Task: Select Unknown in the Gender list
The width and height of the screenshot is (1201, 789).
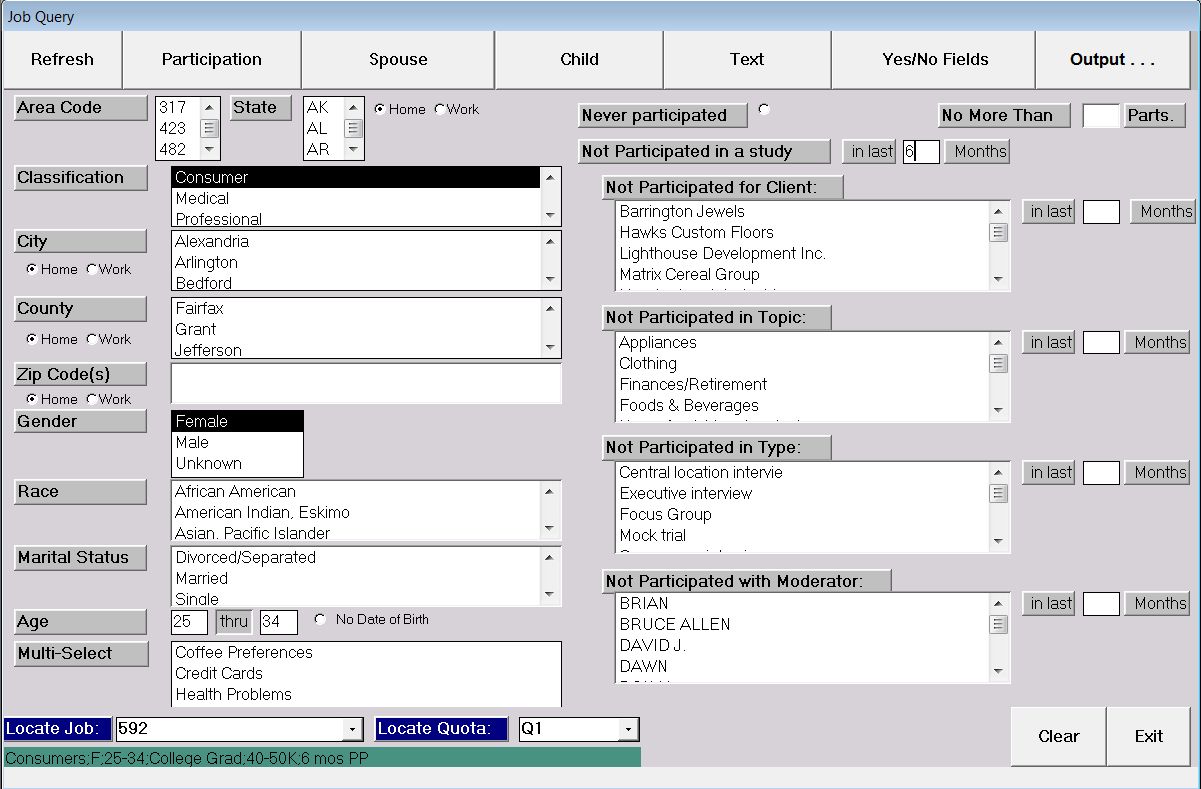Action: tap(237, 464)
